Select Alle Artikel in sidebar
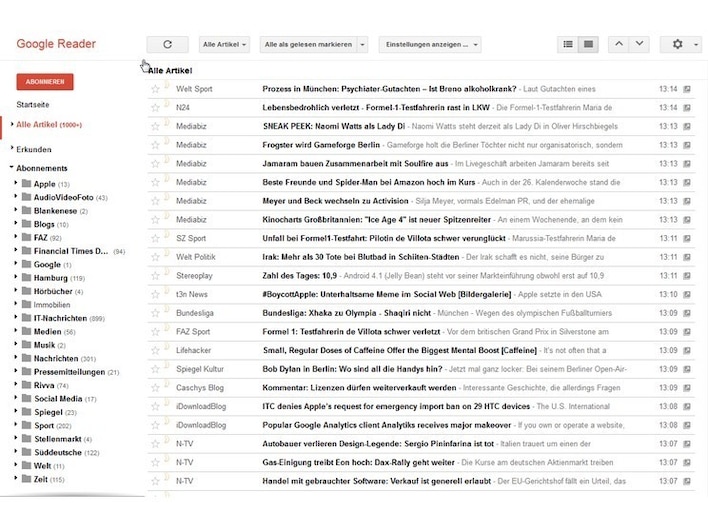Screen dimensions: 708x532 49,125
